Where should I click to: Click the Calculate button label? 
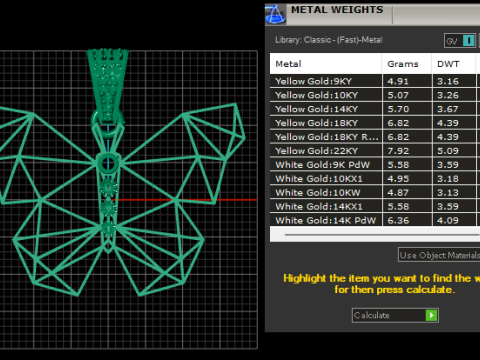coord(372,315)
